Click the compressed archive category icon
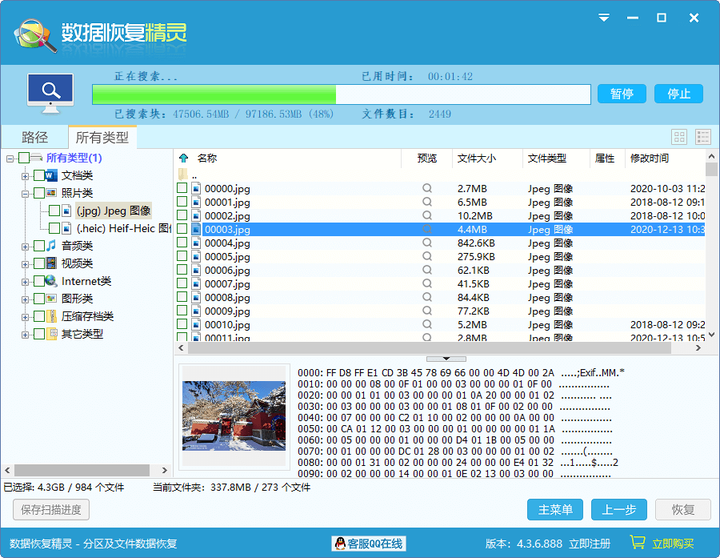 [51, 316]
